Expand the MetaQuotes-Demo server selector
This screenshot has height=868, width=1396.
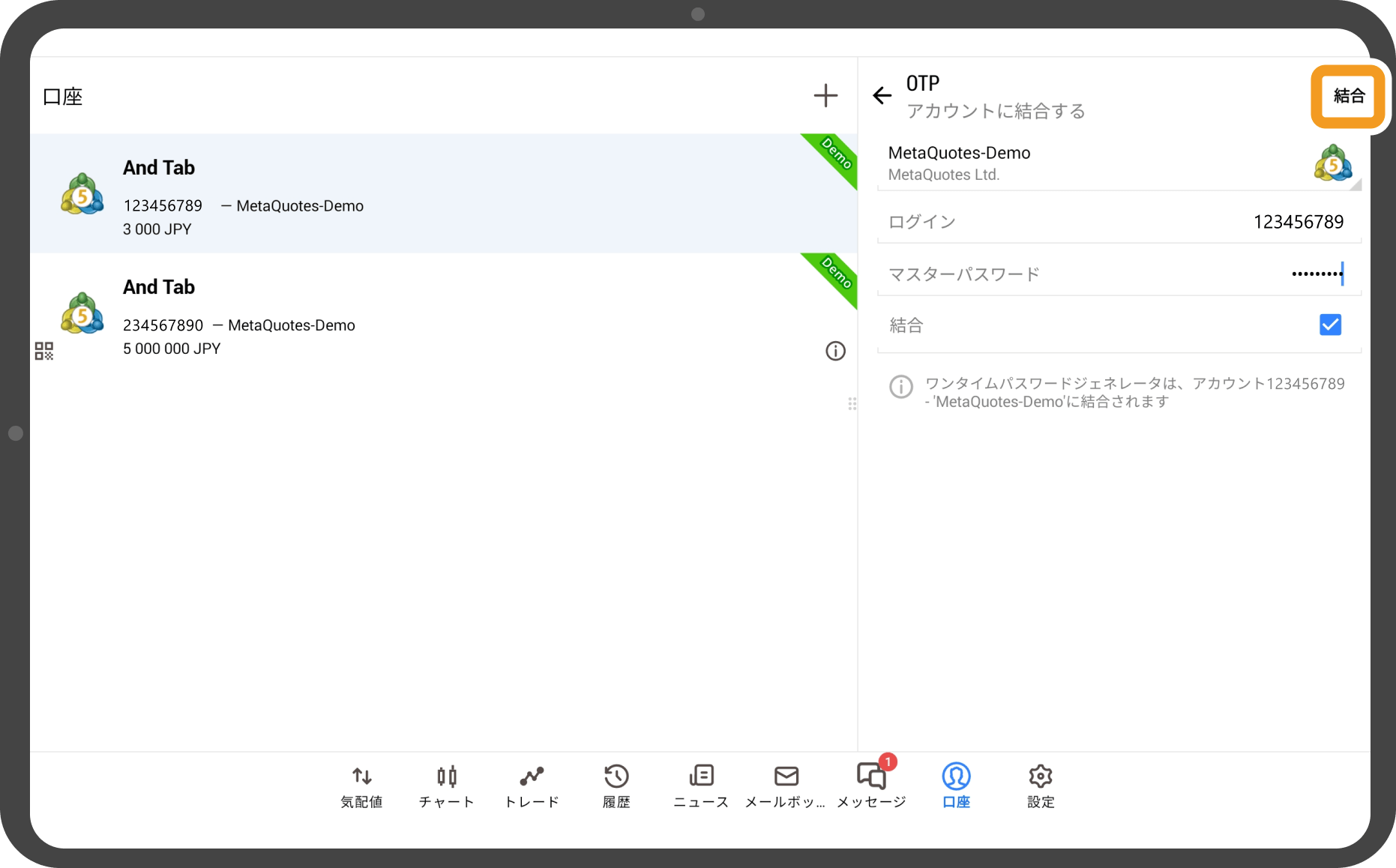pos(1119,163)
